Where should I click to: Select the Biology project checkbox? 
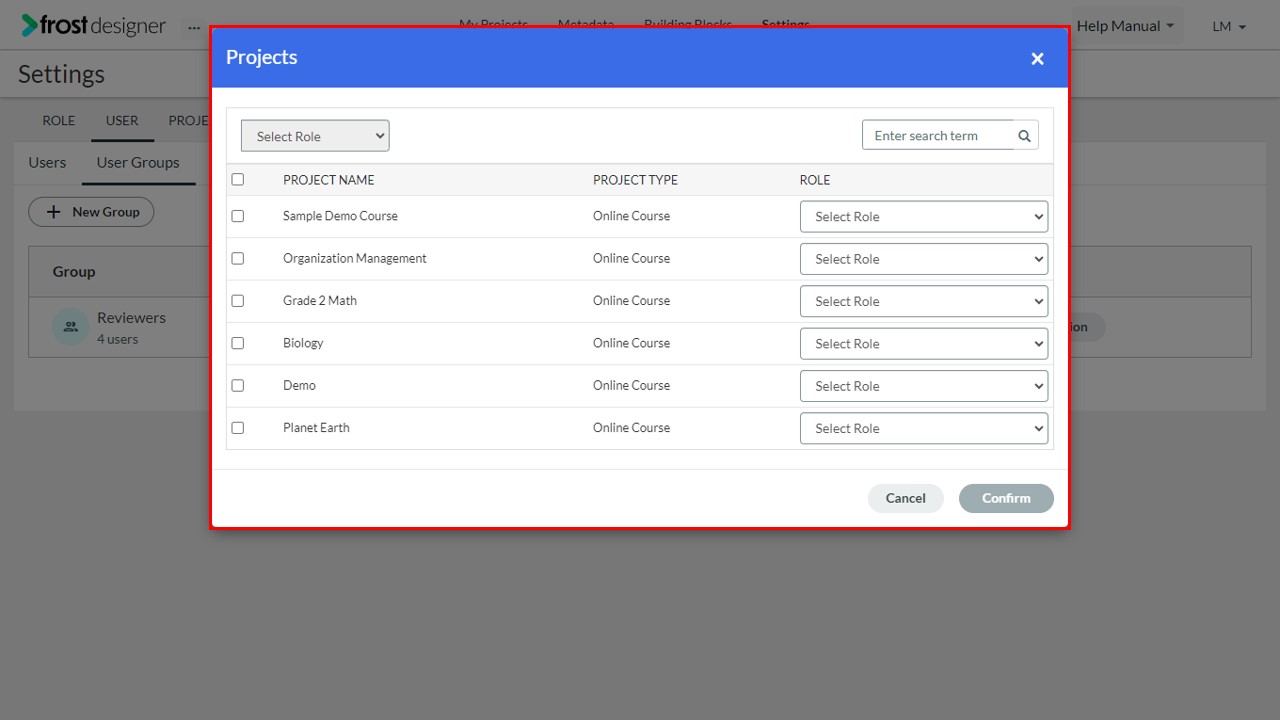tap(238, 343)
